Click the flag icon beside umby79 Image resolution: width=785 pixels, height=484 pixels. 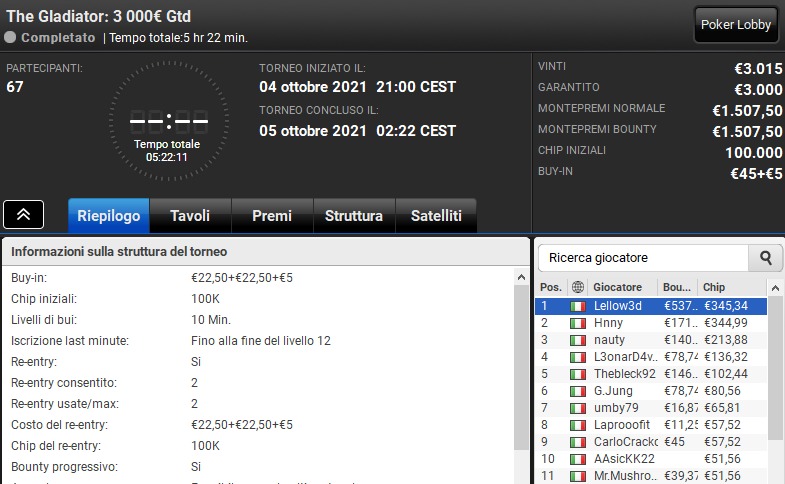[578, 408]
